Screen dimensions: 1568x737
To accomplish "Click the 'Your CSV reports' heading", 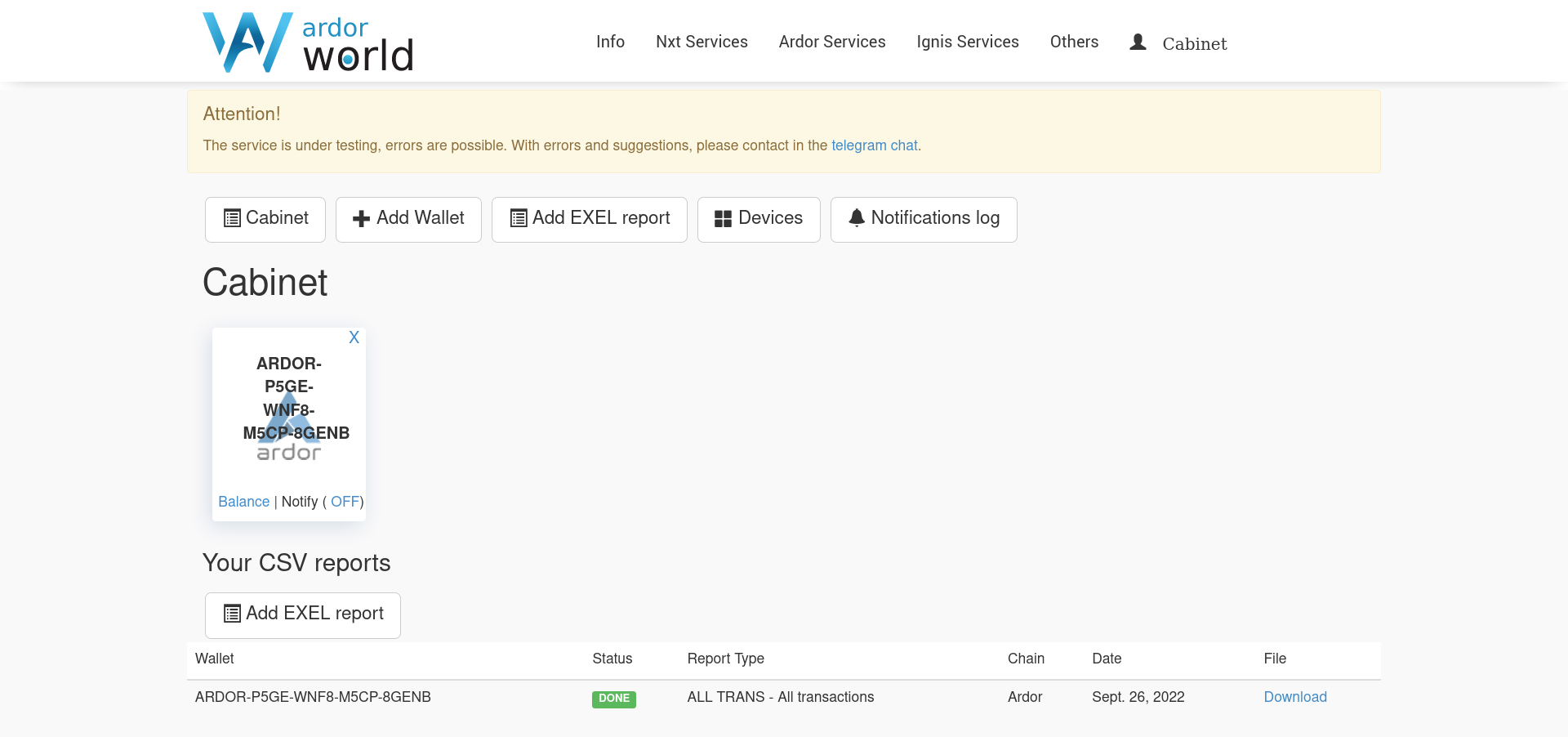I will point(296,563).
